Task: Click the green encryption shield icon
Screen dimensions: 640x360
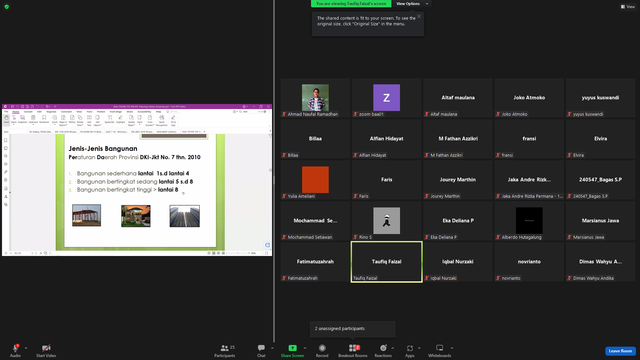Action: coord(7,7)
